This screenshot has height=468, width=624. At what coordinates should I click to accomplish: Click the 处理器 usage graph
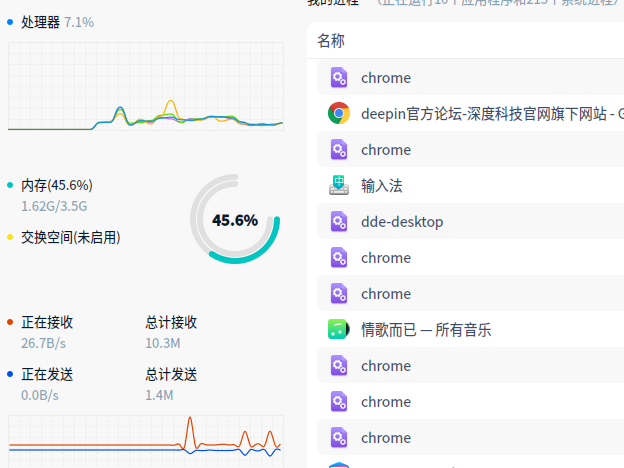[x=145, y=88]
